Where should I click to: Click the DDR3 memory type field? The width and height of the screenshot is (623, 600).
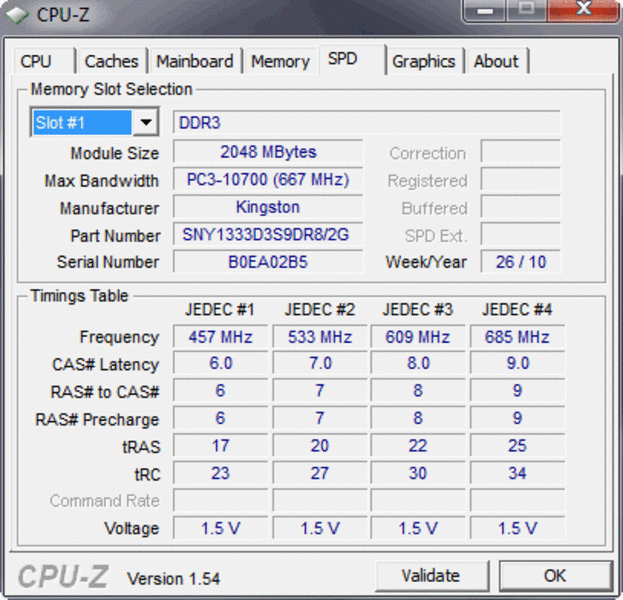point(366,122)
